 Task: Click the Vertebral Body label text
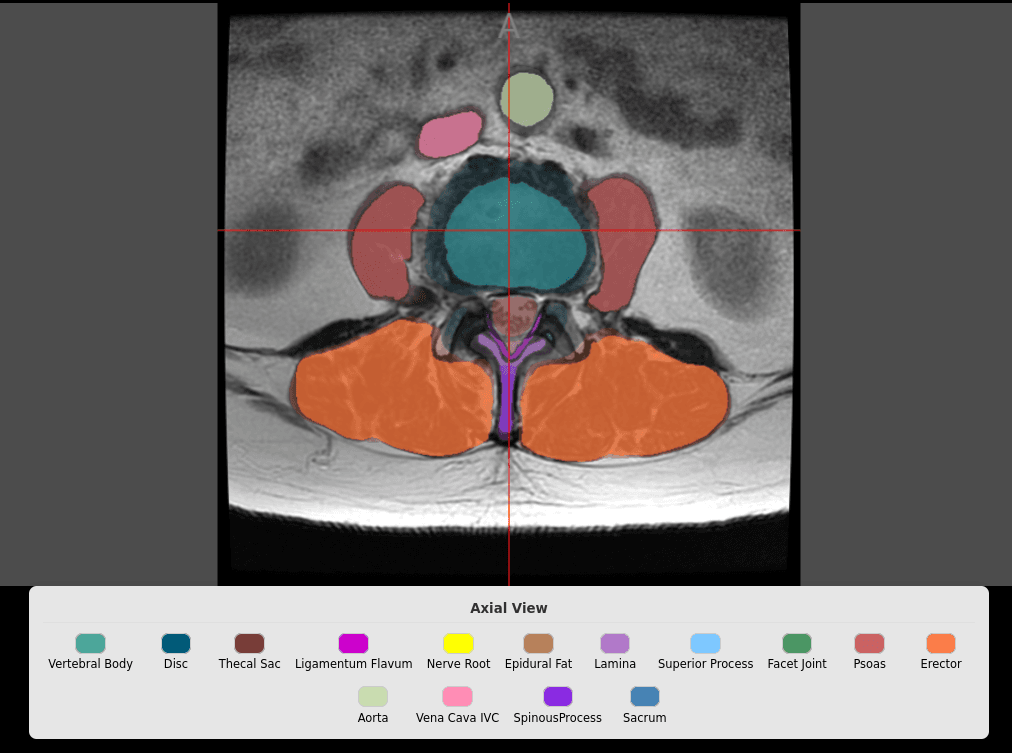[x=90, y=663]
